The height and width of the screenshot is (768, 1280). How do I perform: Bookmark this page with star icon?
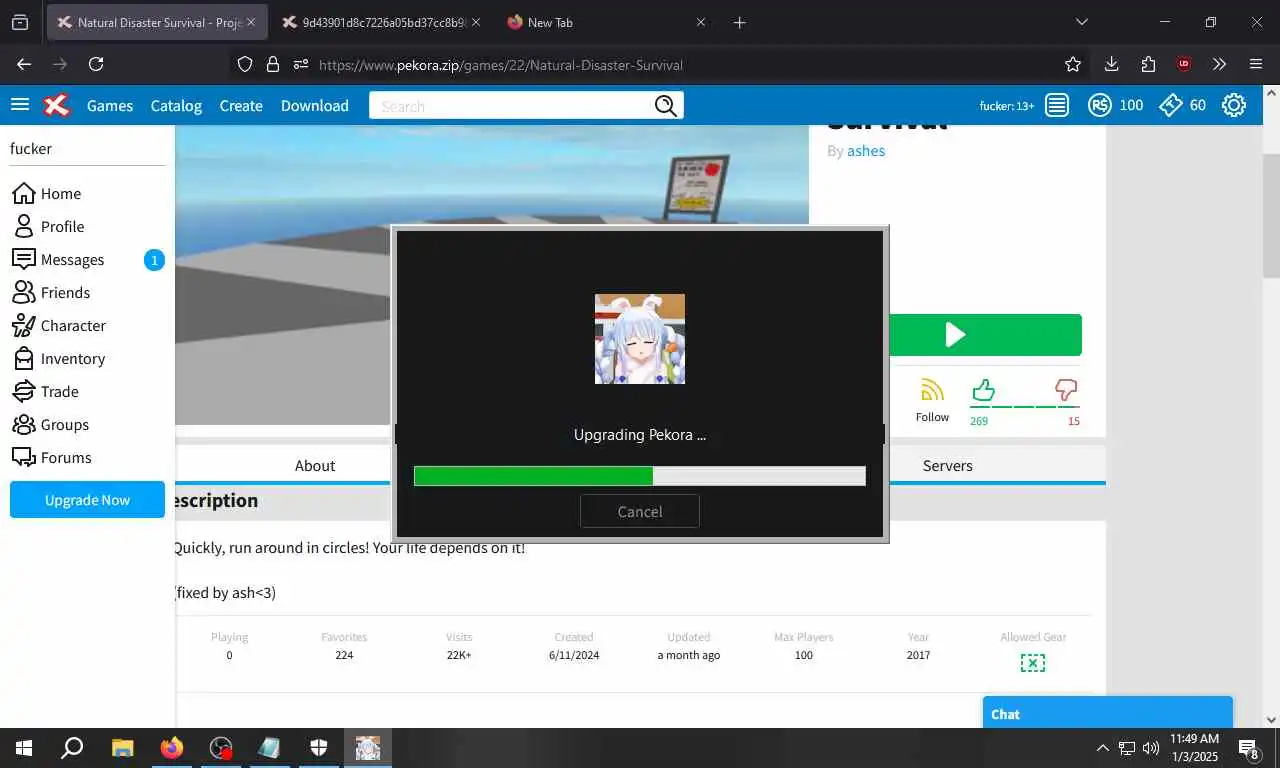coord(1073,64)
